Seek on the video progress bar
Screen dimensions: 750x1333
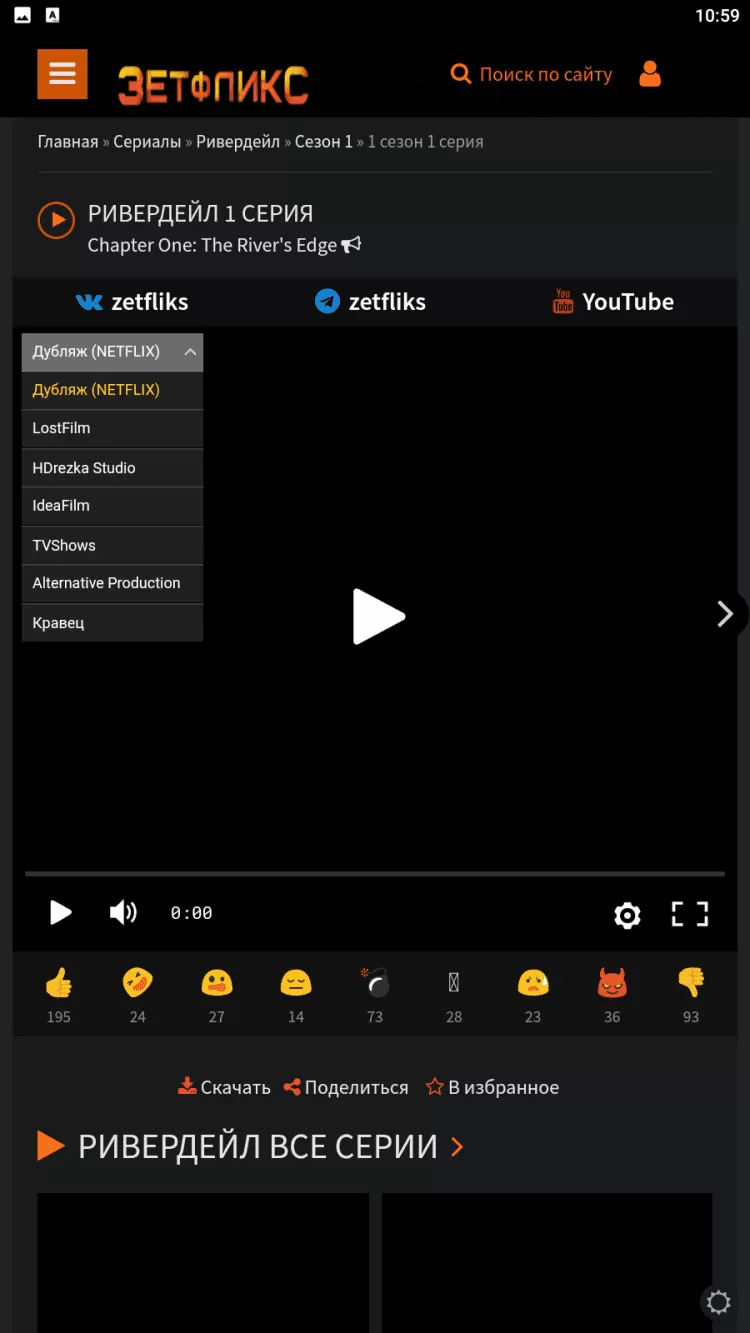coord(375,874)
